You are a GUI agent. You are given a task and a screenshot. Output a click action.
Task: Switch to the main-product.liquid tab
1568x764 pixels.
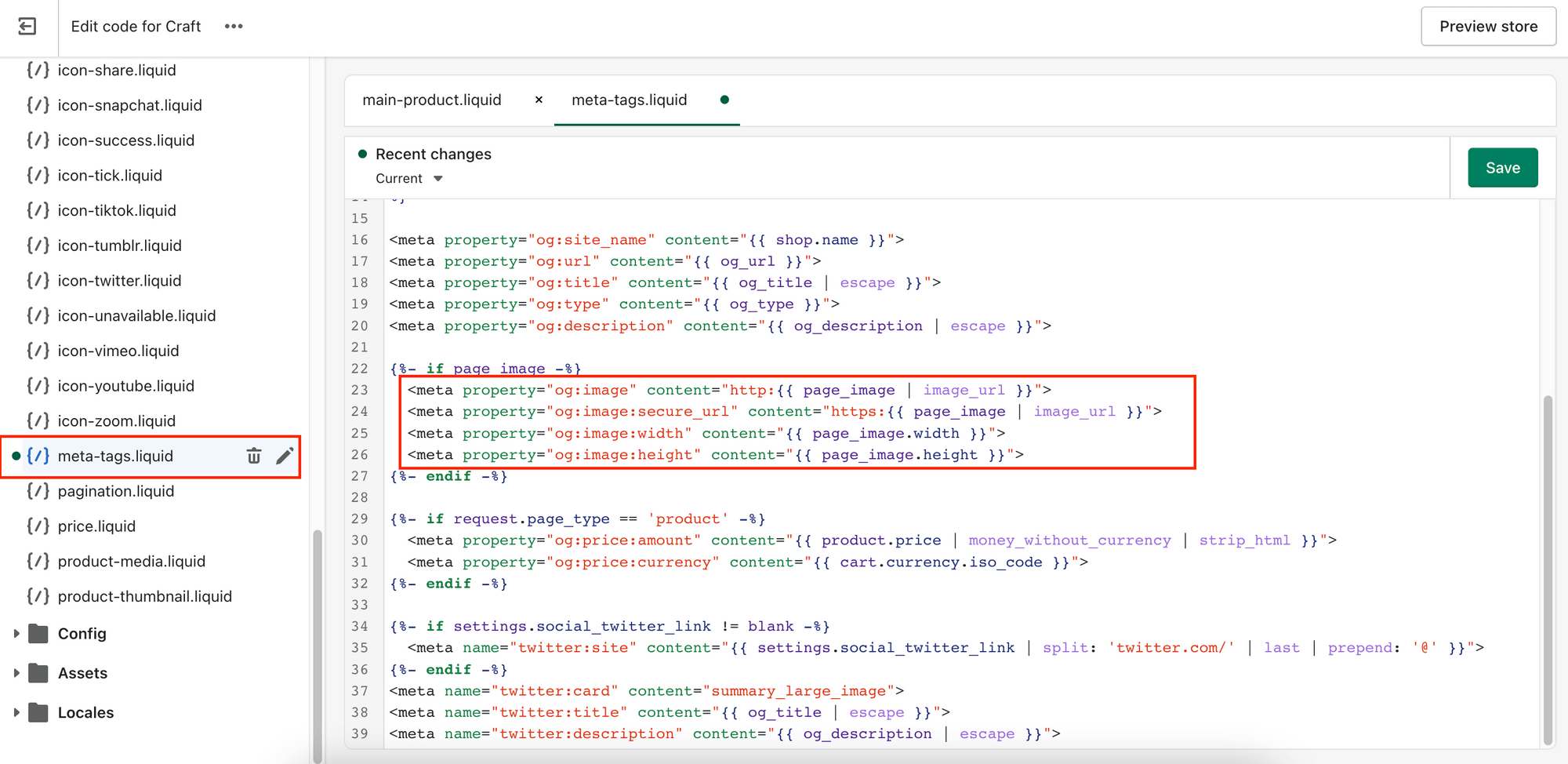tap(431, 100)
